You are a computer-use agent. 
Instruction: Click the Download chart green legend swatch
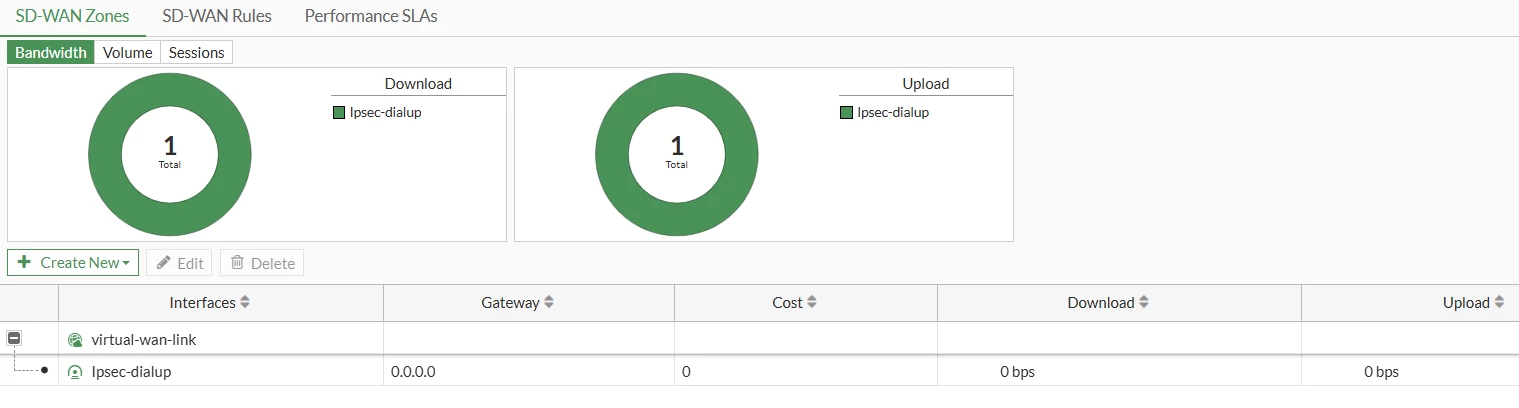coord(338,113)
